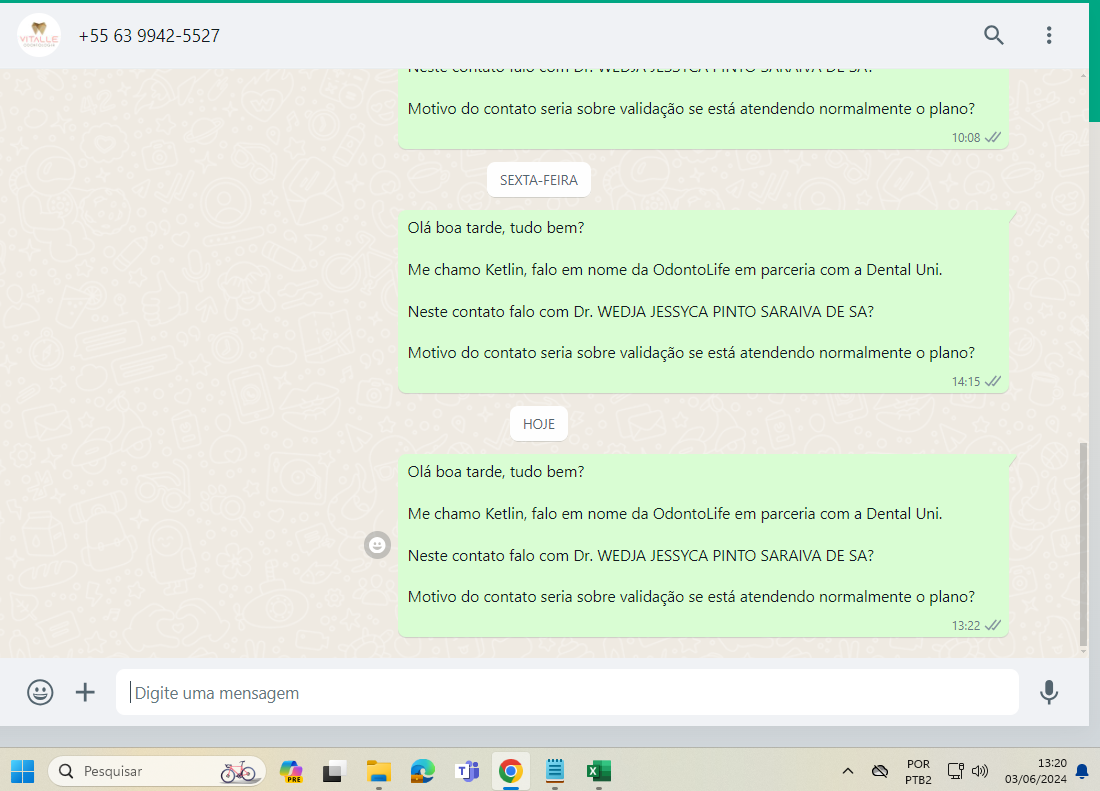The image size is (1100, 791).
Task: Open Excel from the taskbar
Action: pos(598,771)
